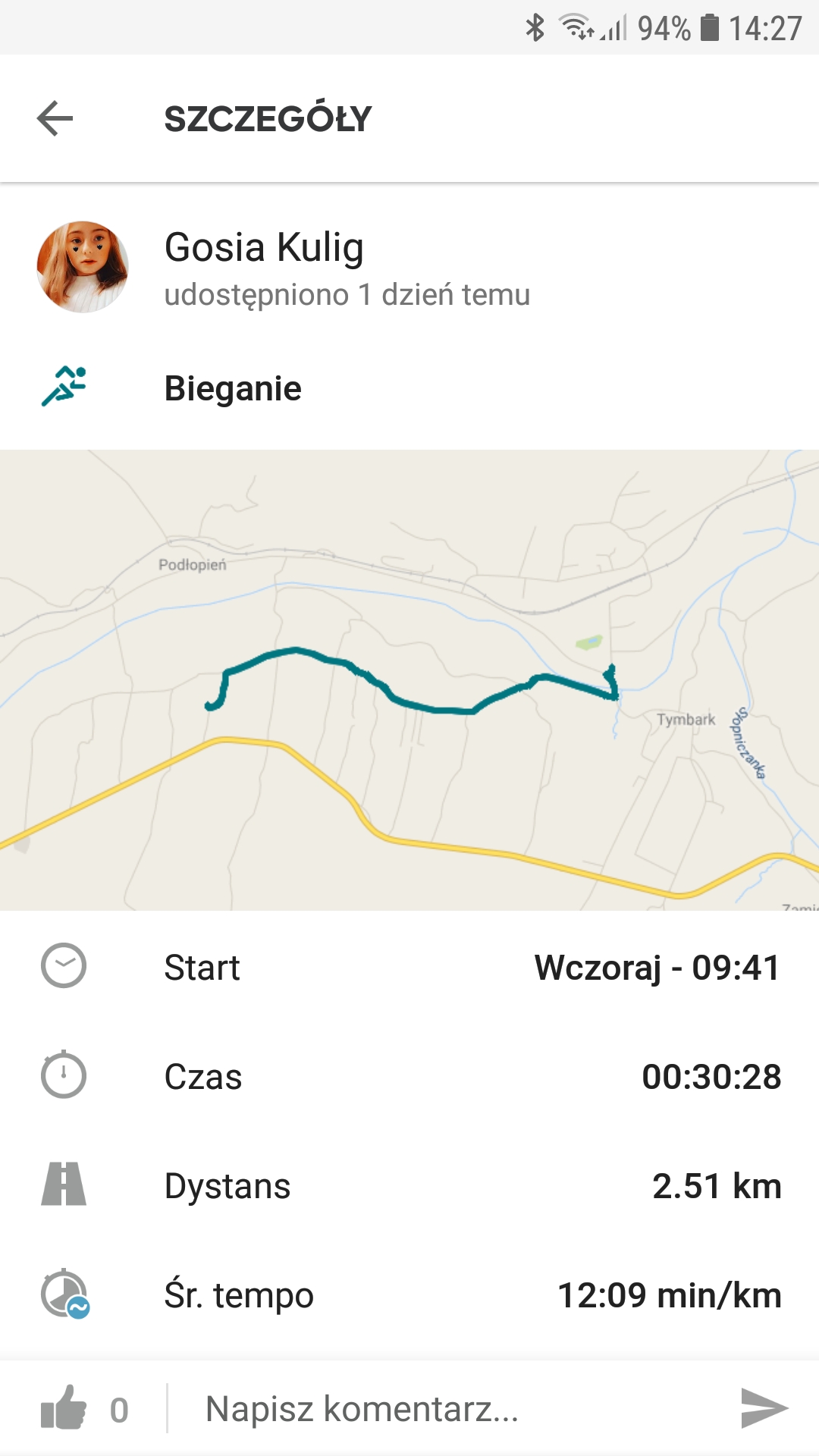Tap the stopwatch icon beside Czas
The height and width of the screenshot is (1456, 819).
(64, 1075)
